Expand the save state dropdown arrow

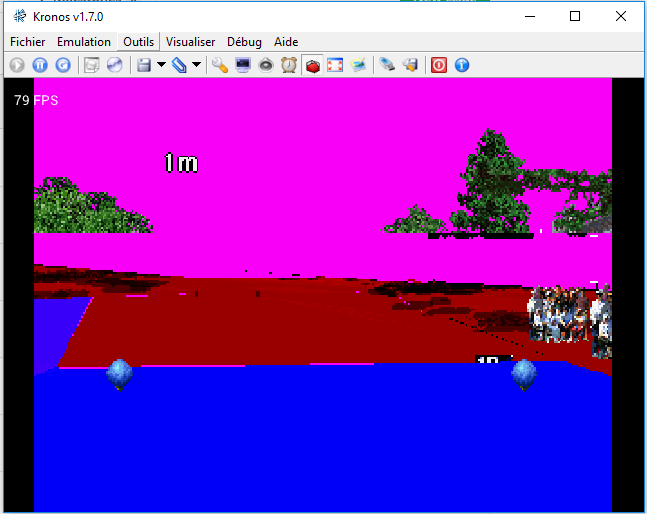pos(161,65)
